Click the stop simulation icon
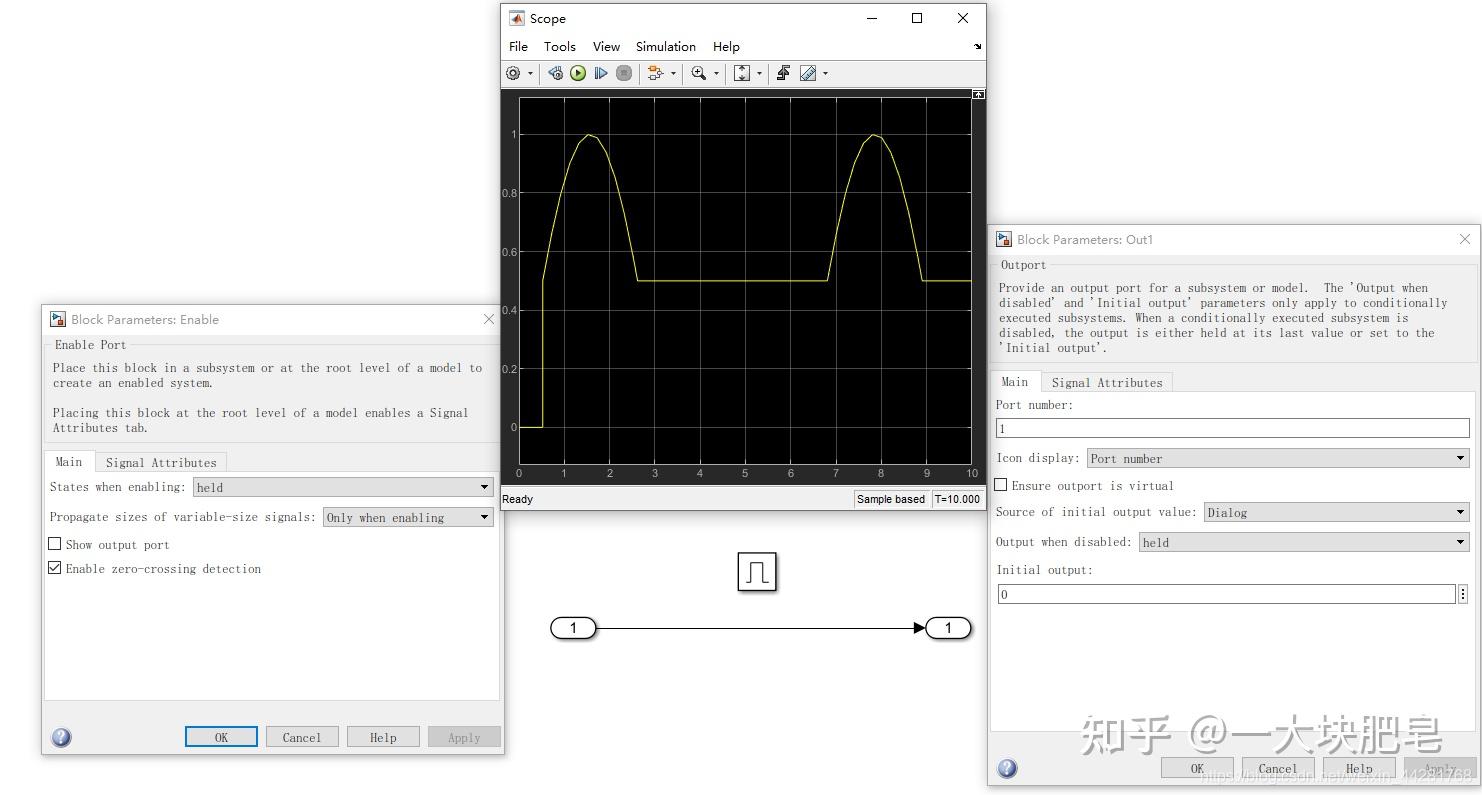This screenshot has width=1482, height=795. click(624, 73)
